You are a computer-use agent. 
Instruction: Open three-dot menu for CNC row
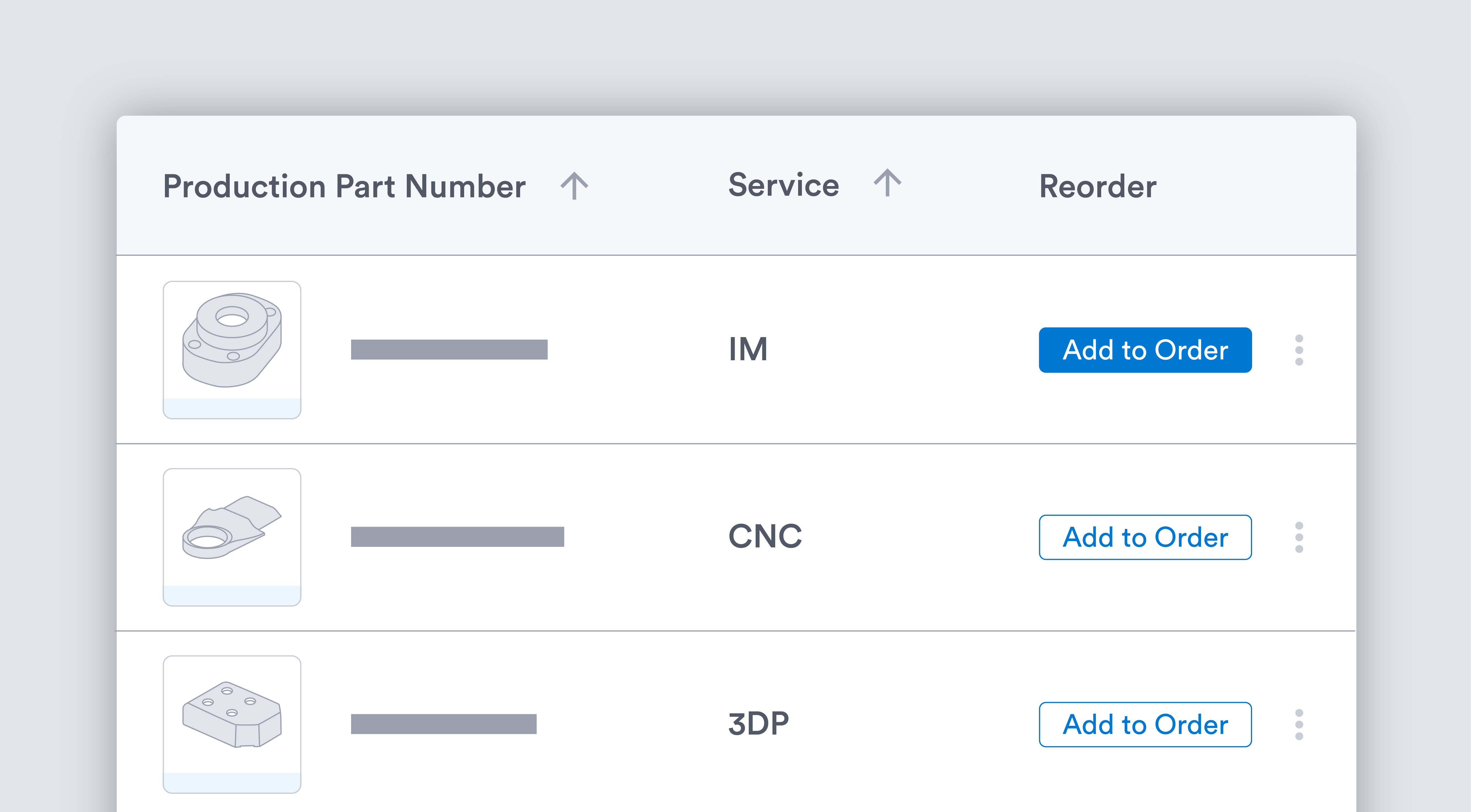coord(1299,537)
